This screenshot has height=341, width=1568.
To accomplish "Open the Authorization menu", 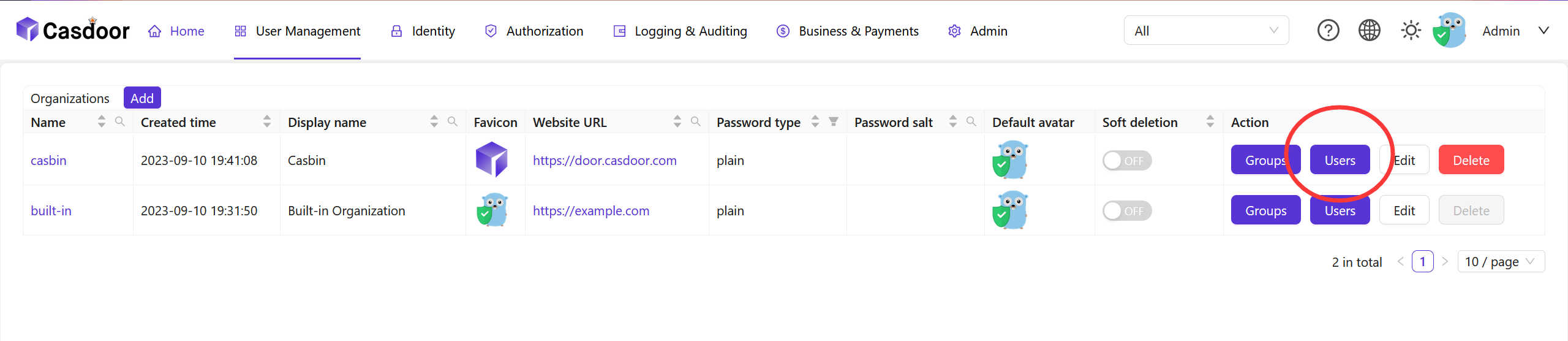I will [x=533, y=31].
